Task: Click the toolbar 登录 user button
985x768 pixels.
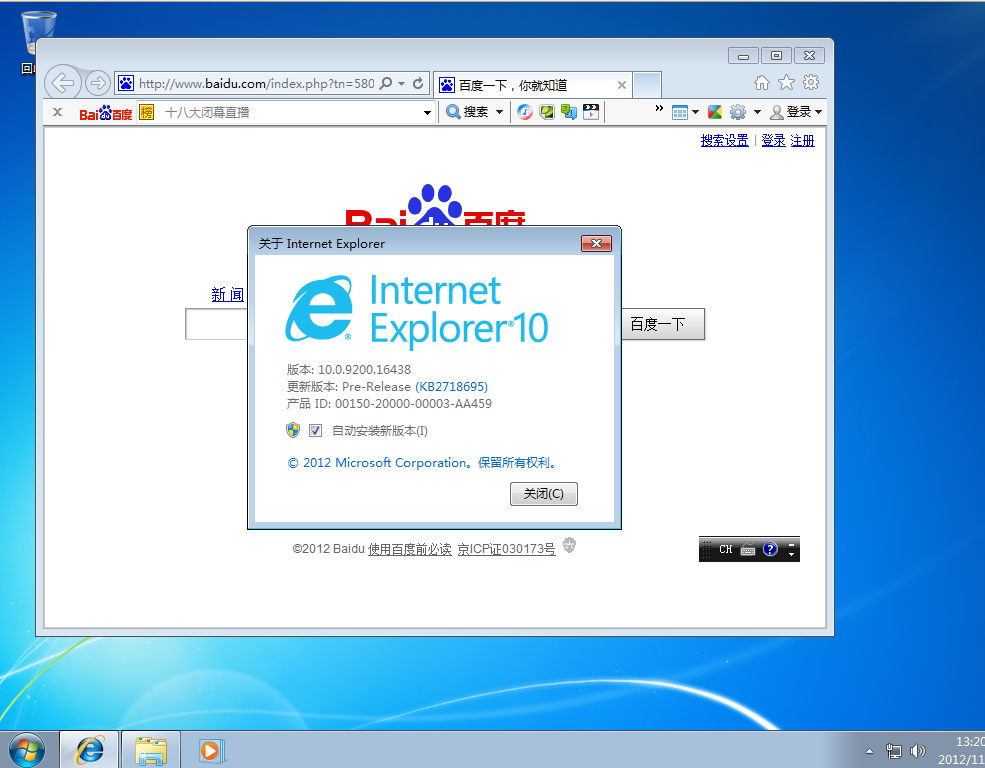Action: 791,112
